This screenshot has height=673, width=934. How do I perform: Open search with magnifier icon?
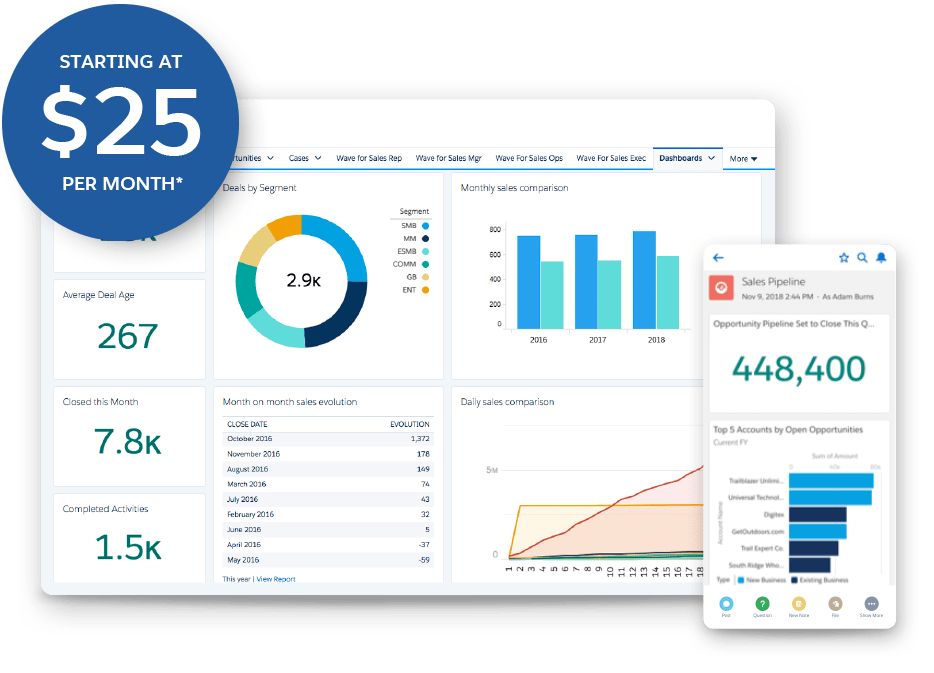point(862,257)
